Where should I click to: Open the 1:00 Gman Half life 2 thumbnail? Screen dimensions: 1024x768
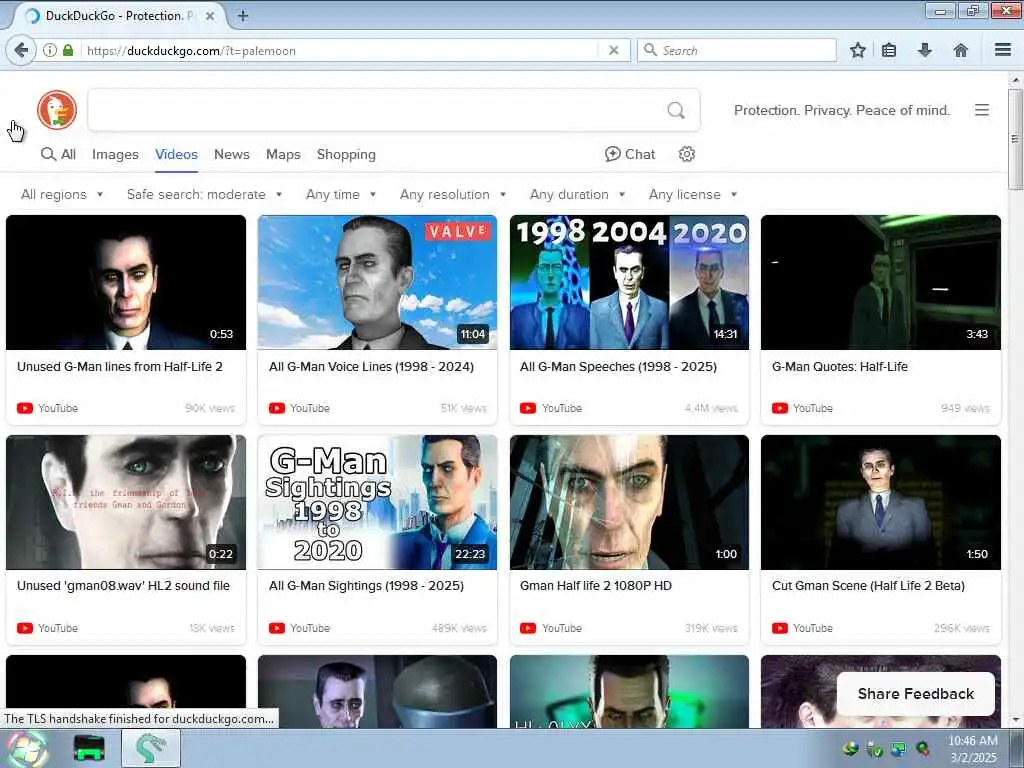coord(630,502)
